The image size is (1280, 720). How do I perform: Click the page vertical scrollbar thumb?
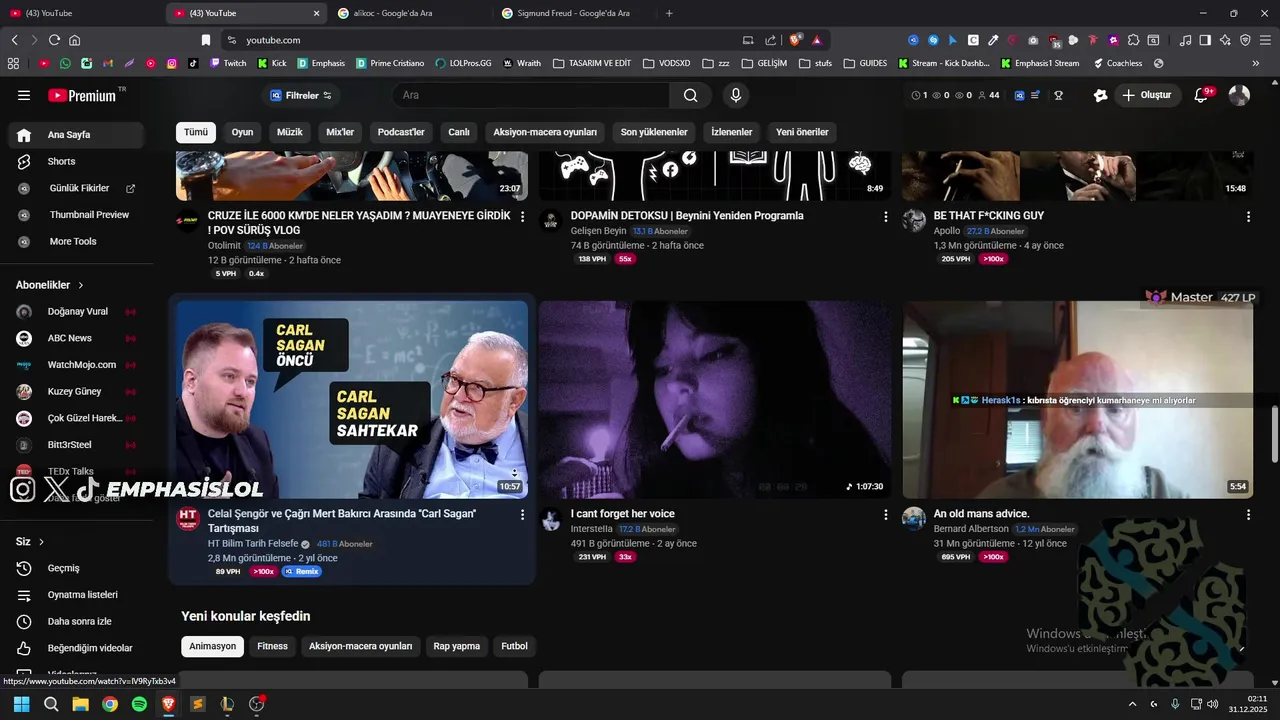coord(1274,435)
